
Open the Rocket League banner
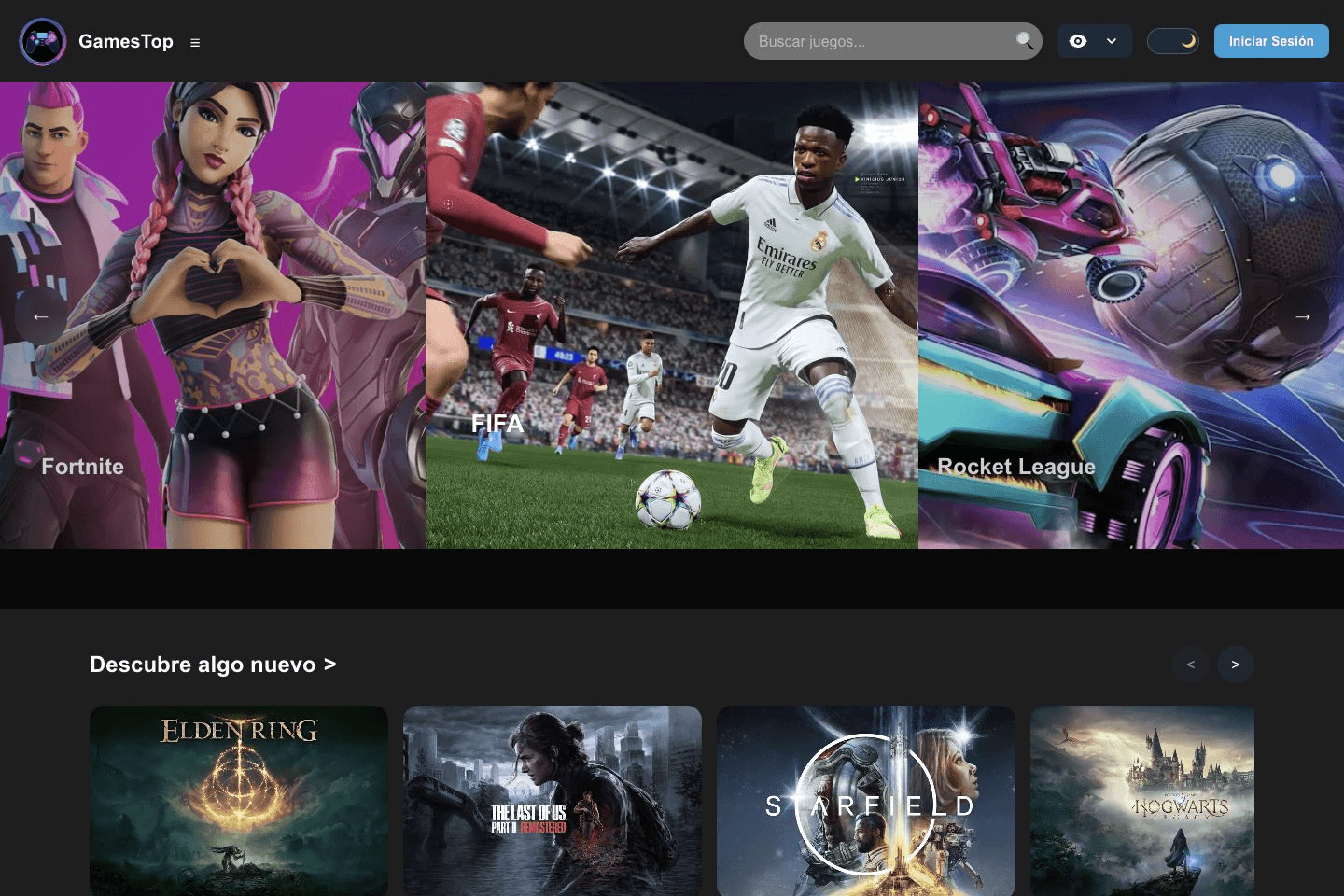(x=1131, y=315)
